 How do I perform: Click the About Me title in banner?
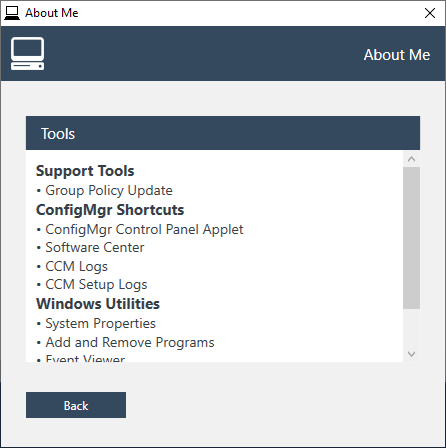pyautogui.click(x=397, y=55)
